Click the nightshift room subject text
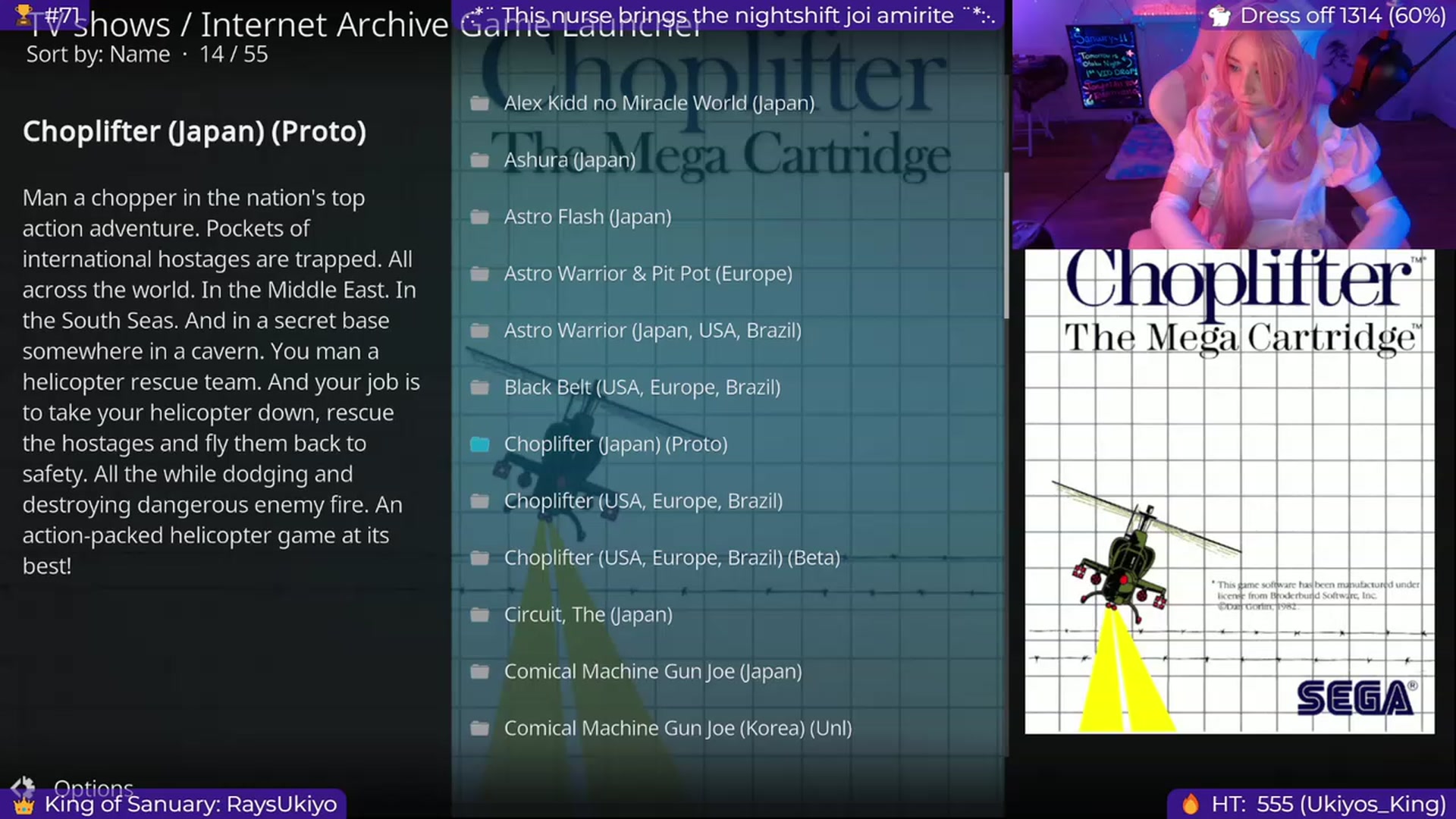This screenshot has width=1456, height=819. pos(728,15)
